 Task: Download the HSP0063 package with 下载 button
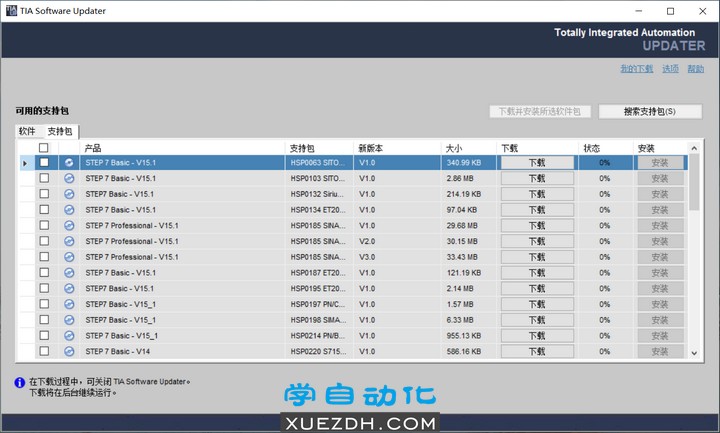coord(537,163)
